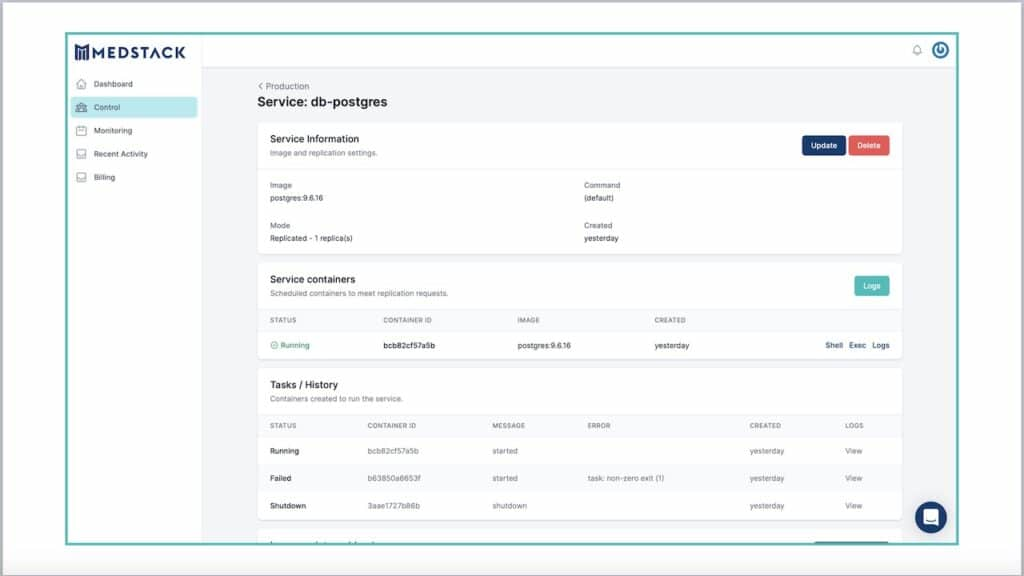
Task: Open Logs for service containers
Action: (872, 286)
